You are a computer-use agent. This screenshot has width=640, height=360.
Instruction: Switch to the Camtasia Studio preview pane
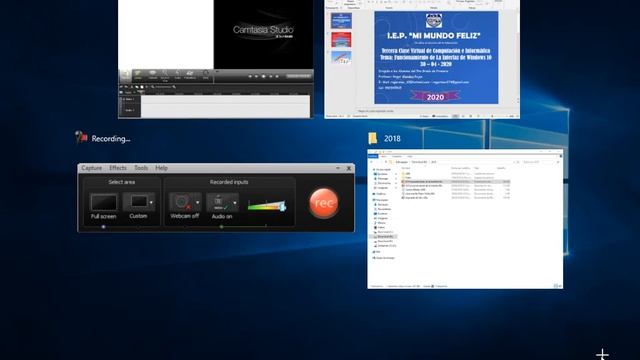pyautogui.click(x=263, y=34)
